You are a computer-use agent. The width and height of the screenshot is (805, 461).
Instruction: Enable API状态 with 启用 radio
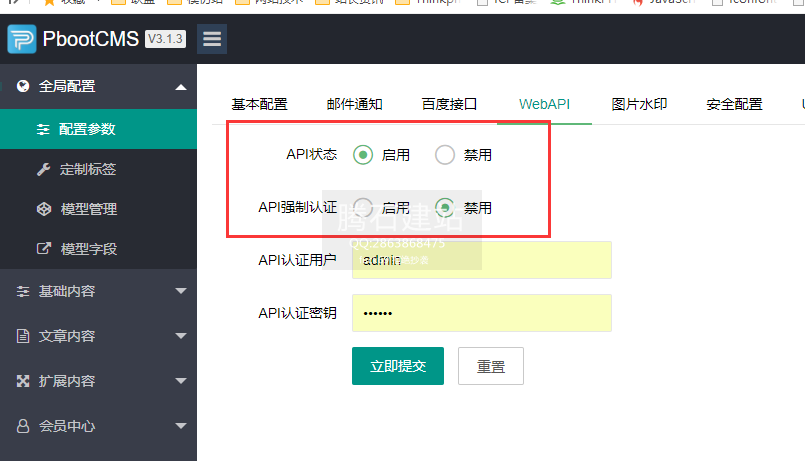pos(363,155)
